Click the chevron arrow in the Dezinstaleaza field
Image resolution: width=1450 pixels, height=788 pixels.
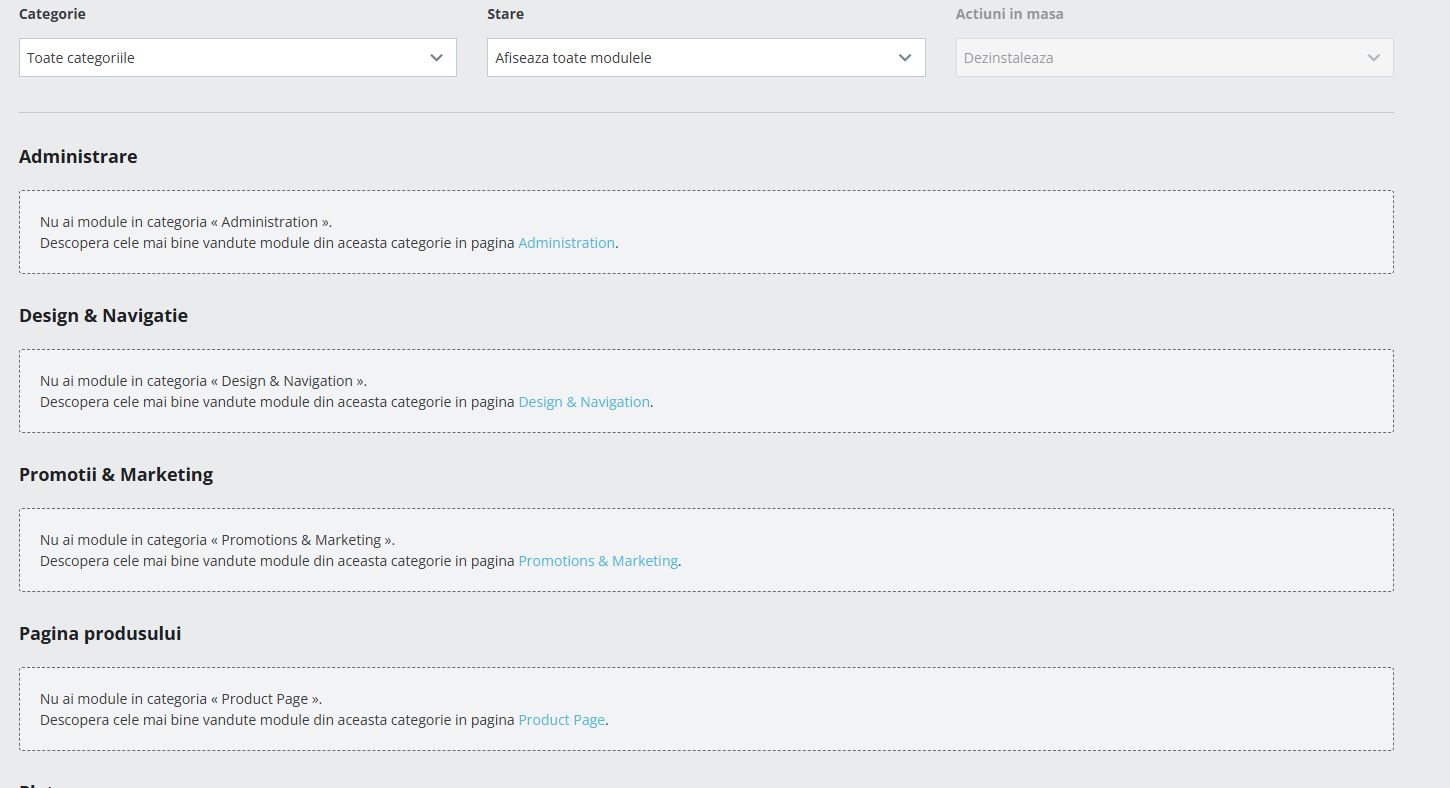1374,58
